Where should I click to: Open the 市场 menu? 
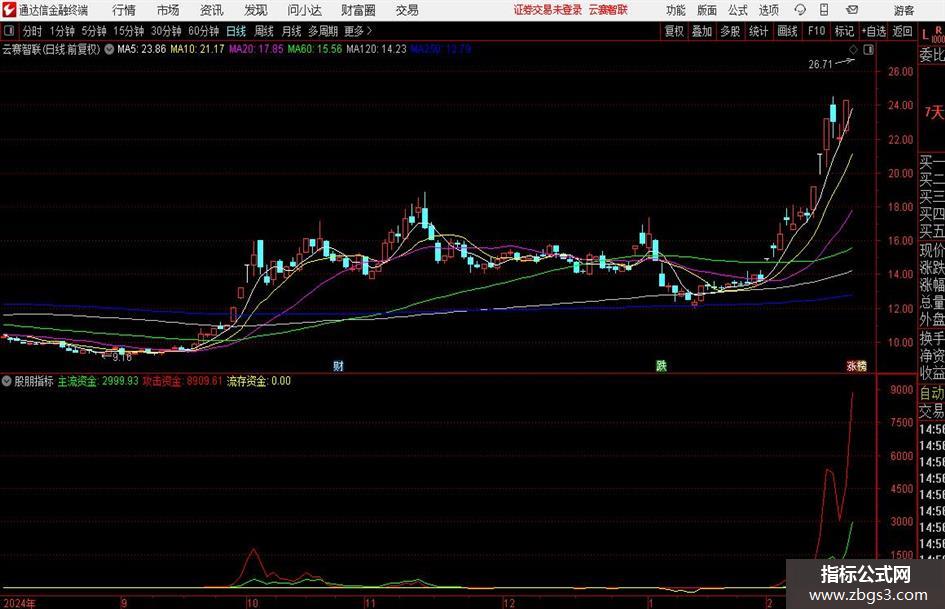[x=168, y=10]
